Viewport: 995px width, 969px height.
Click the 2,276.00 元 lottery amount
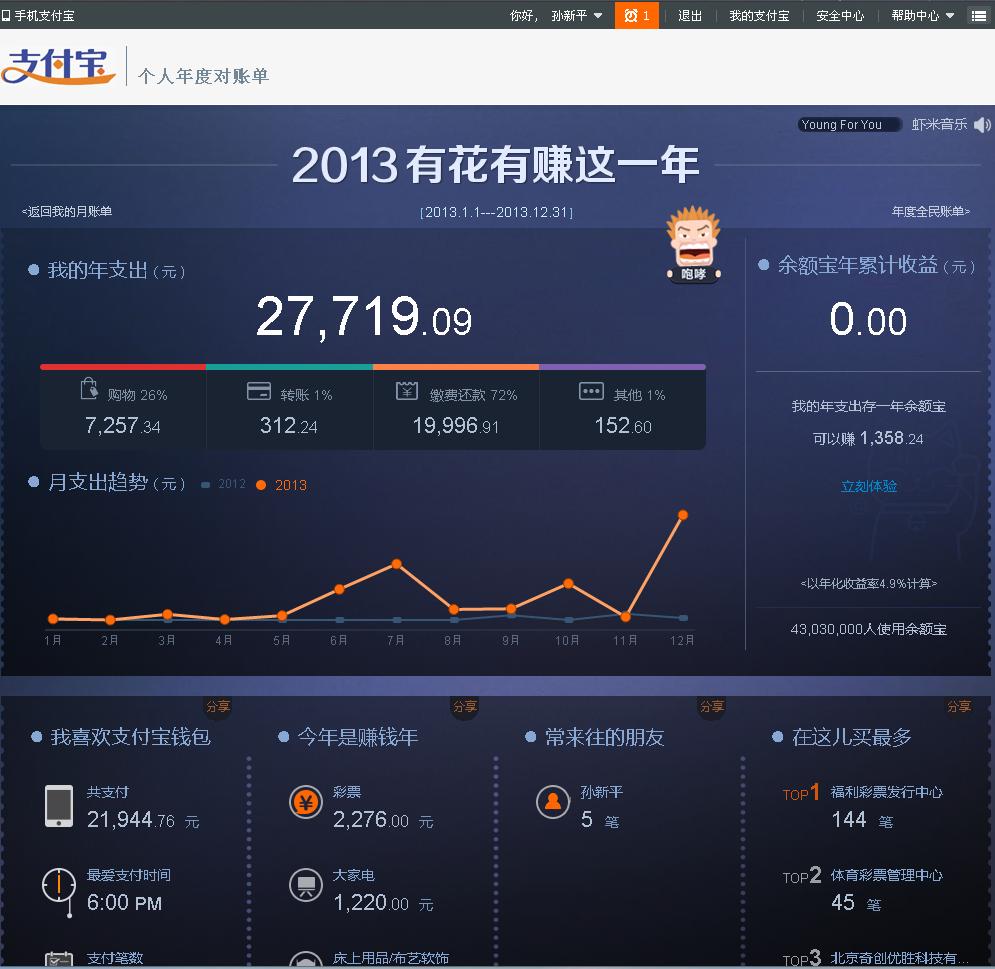click(383, 820)
